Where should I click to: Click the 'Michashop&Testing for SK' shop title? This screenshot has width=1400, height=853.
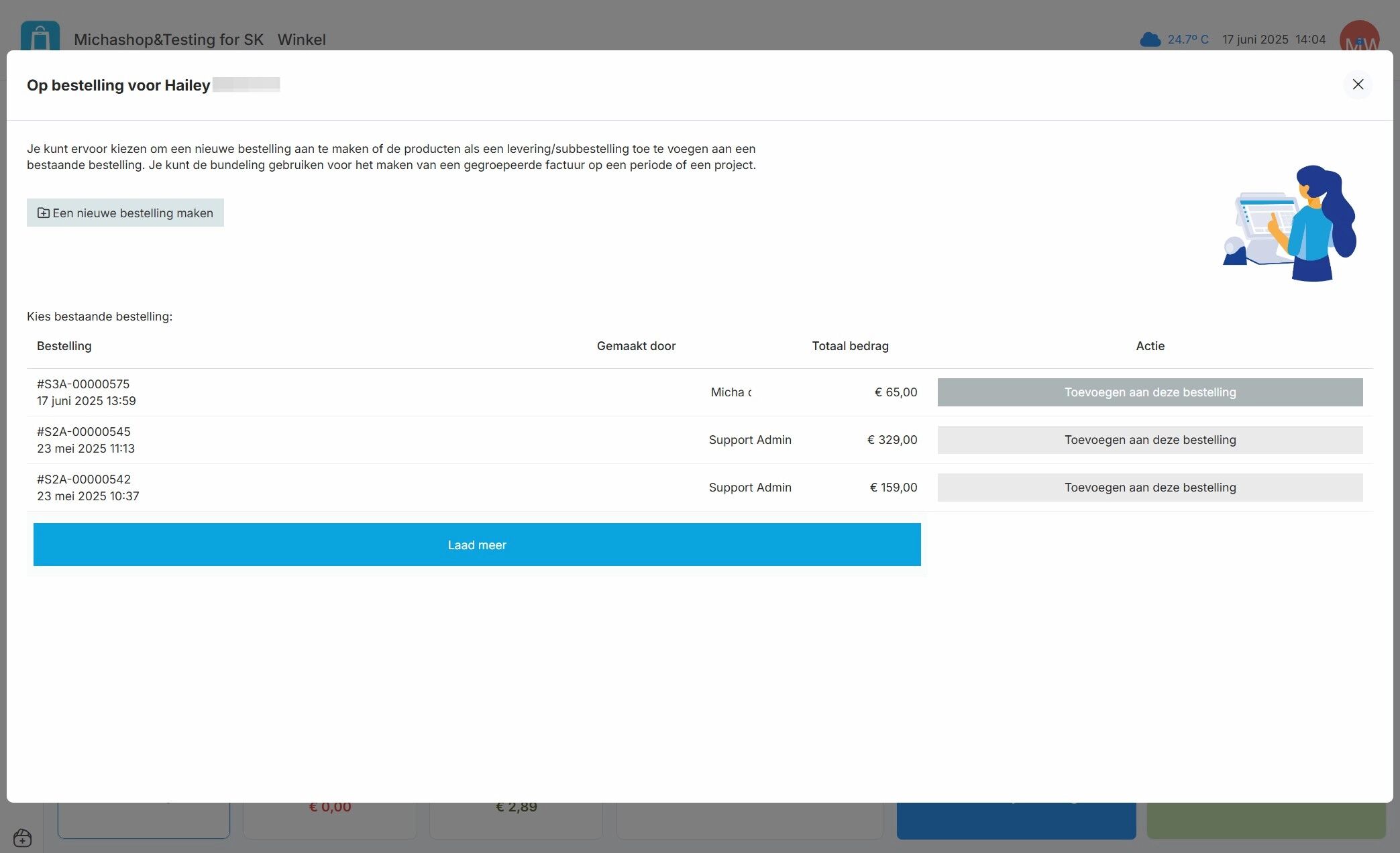pos(168,40)
